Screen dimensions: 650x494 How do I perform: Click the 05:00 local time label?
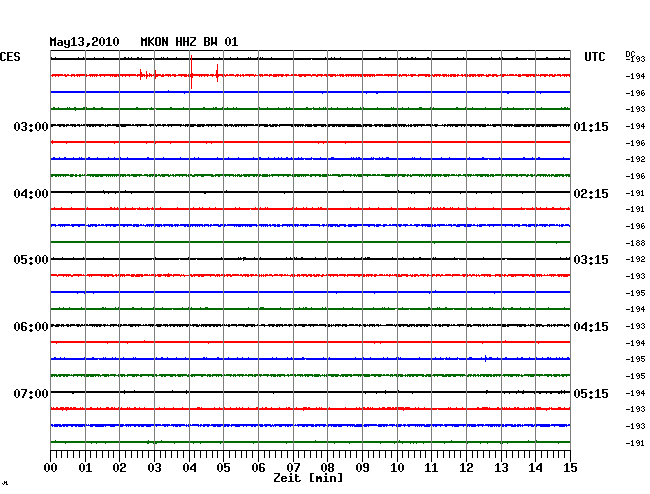31,260
